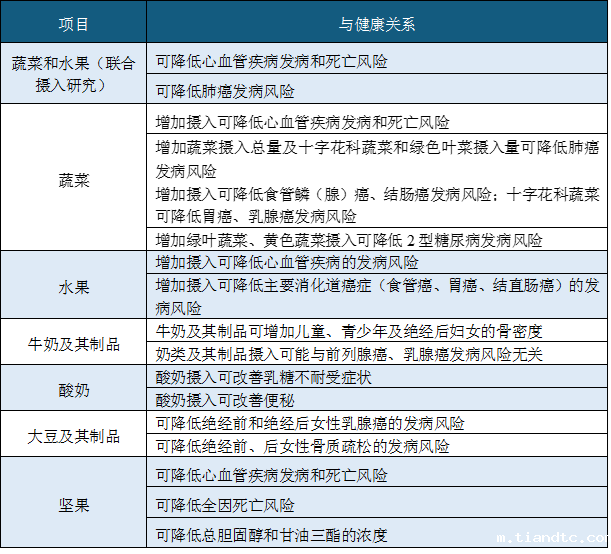This screenshot has height=554, width=611.
Task: Select the 蔬菜和水果（联合摄入研究） row label
Action: tap(75, 74)
